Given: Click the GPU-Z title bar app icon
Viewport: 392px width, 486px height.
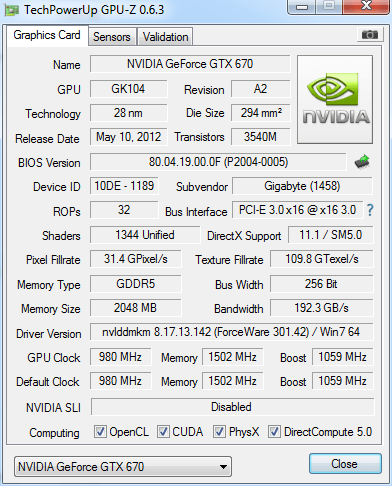Looking at the screenshot, I should (11, 10).
